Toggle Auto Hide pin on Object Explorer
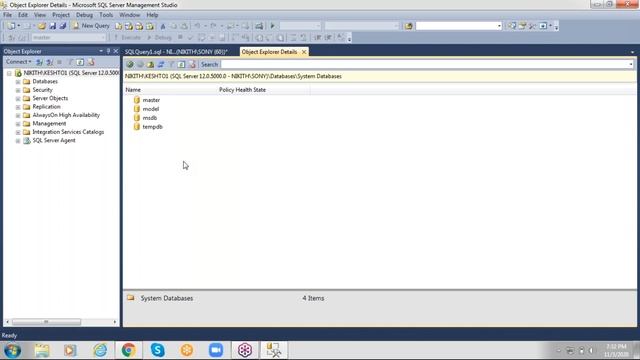This screenshot has height=360, width=640. (108, 51)
